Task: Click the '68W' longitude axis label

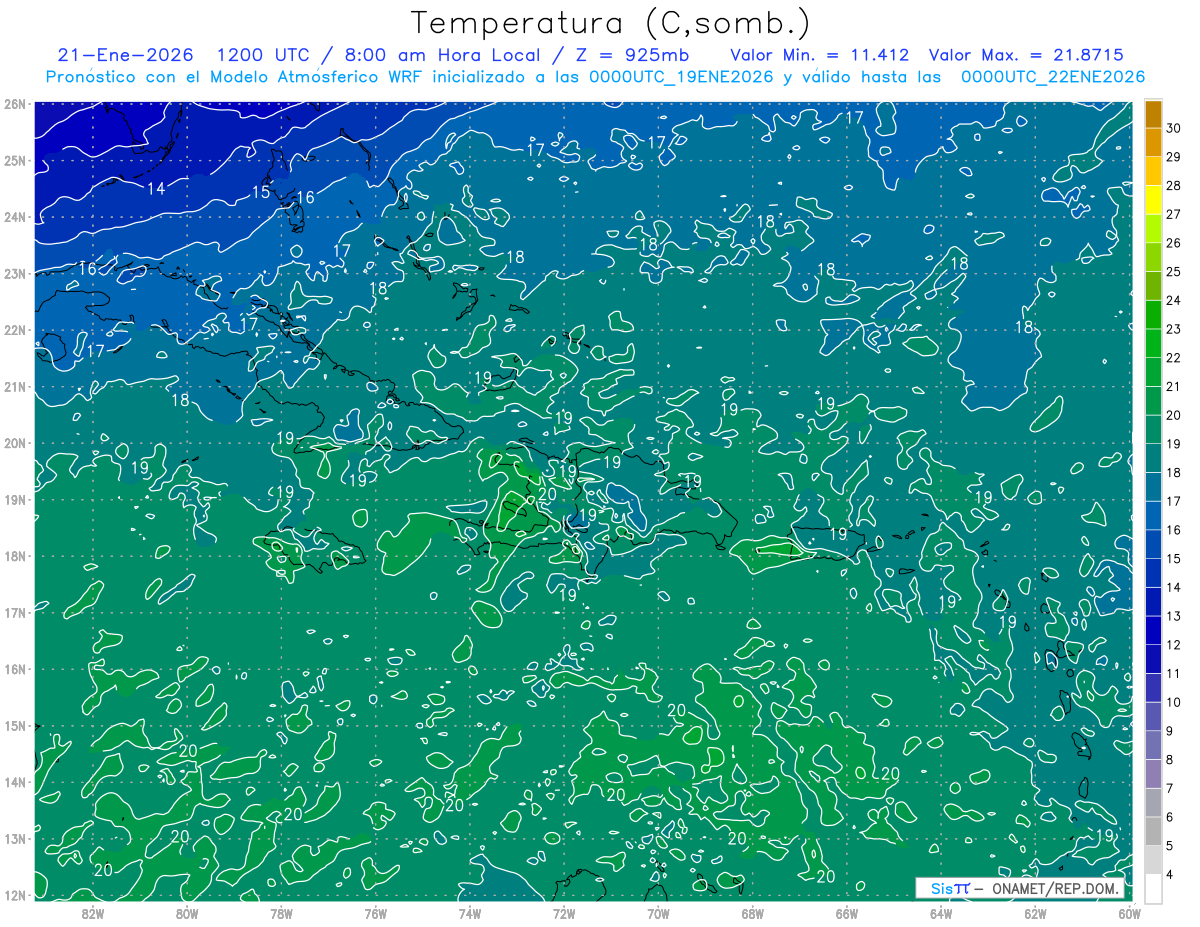Action: pyautogui.click(x=752, y=913)
